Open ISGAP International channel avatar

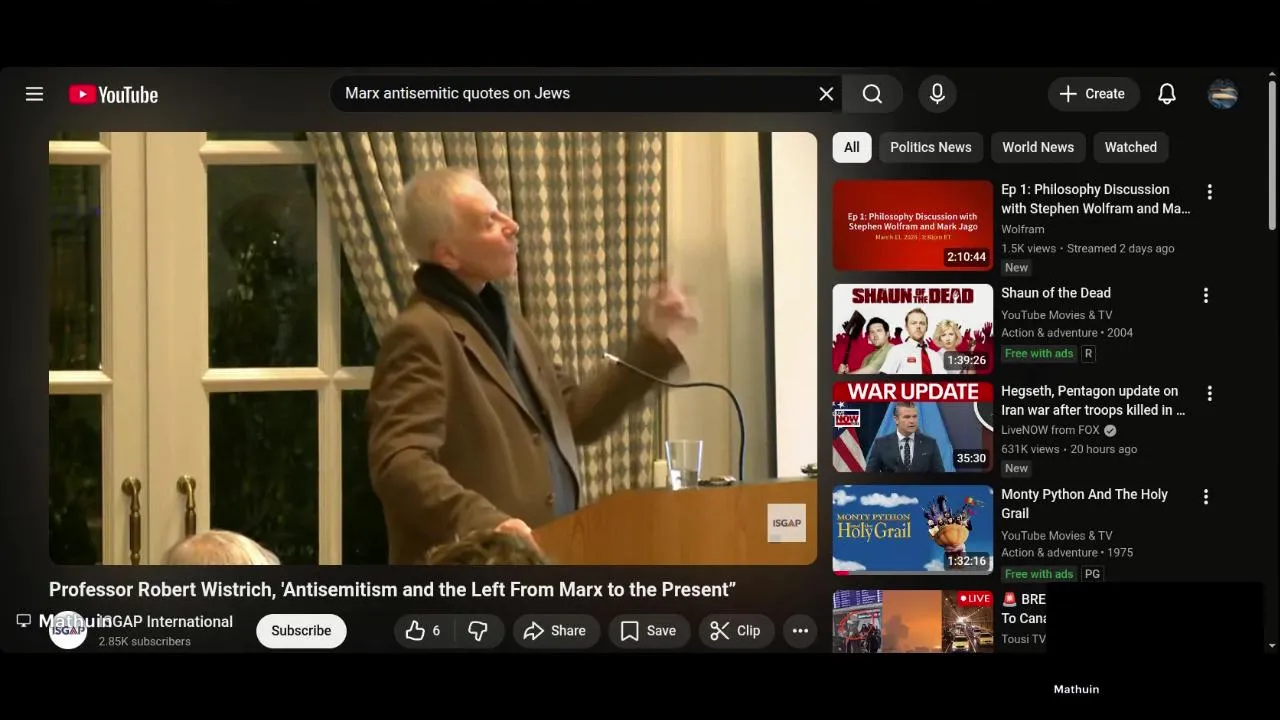(68, 631)
